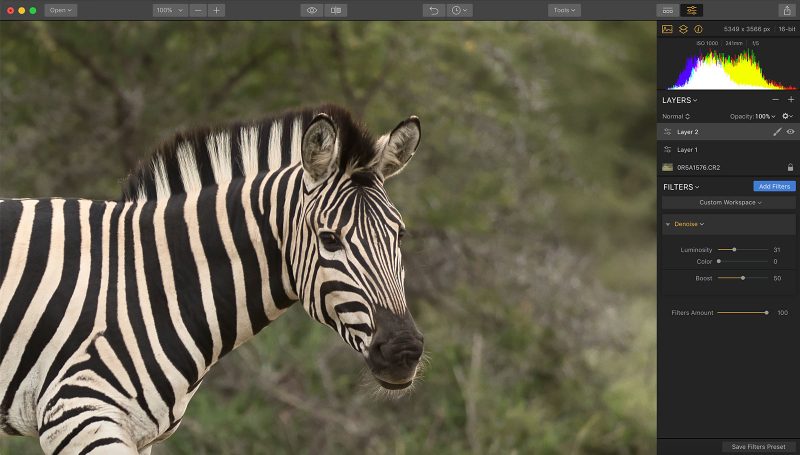Click the Save Filters Preset button

click(758, 447)
